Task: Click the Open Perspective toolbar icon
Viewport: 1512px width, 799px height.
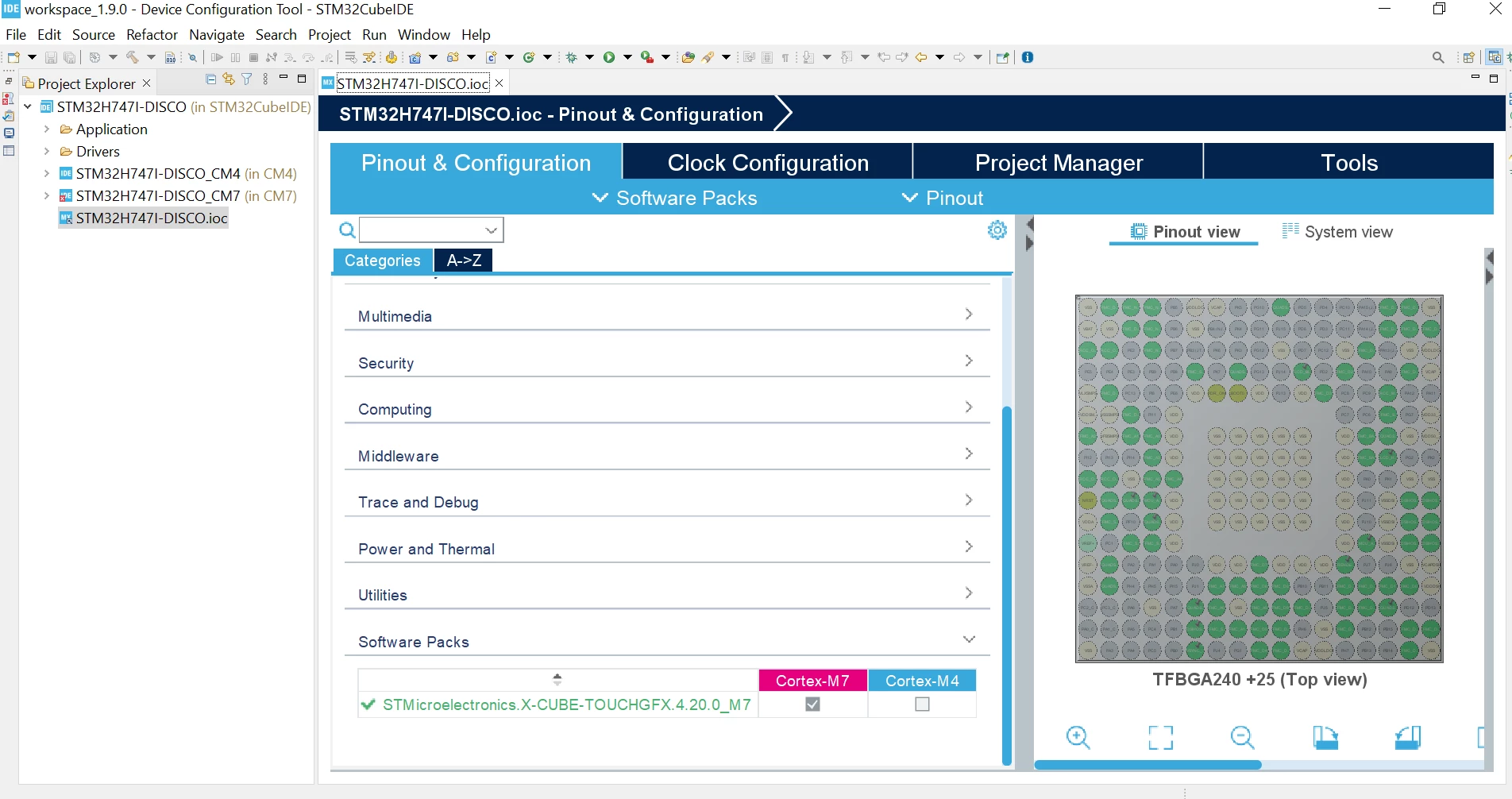Action: [1468, 57]
